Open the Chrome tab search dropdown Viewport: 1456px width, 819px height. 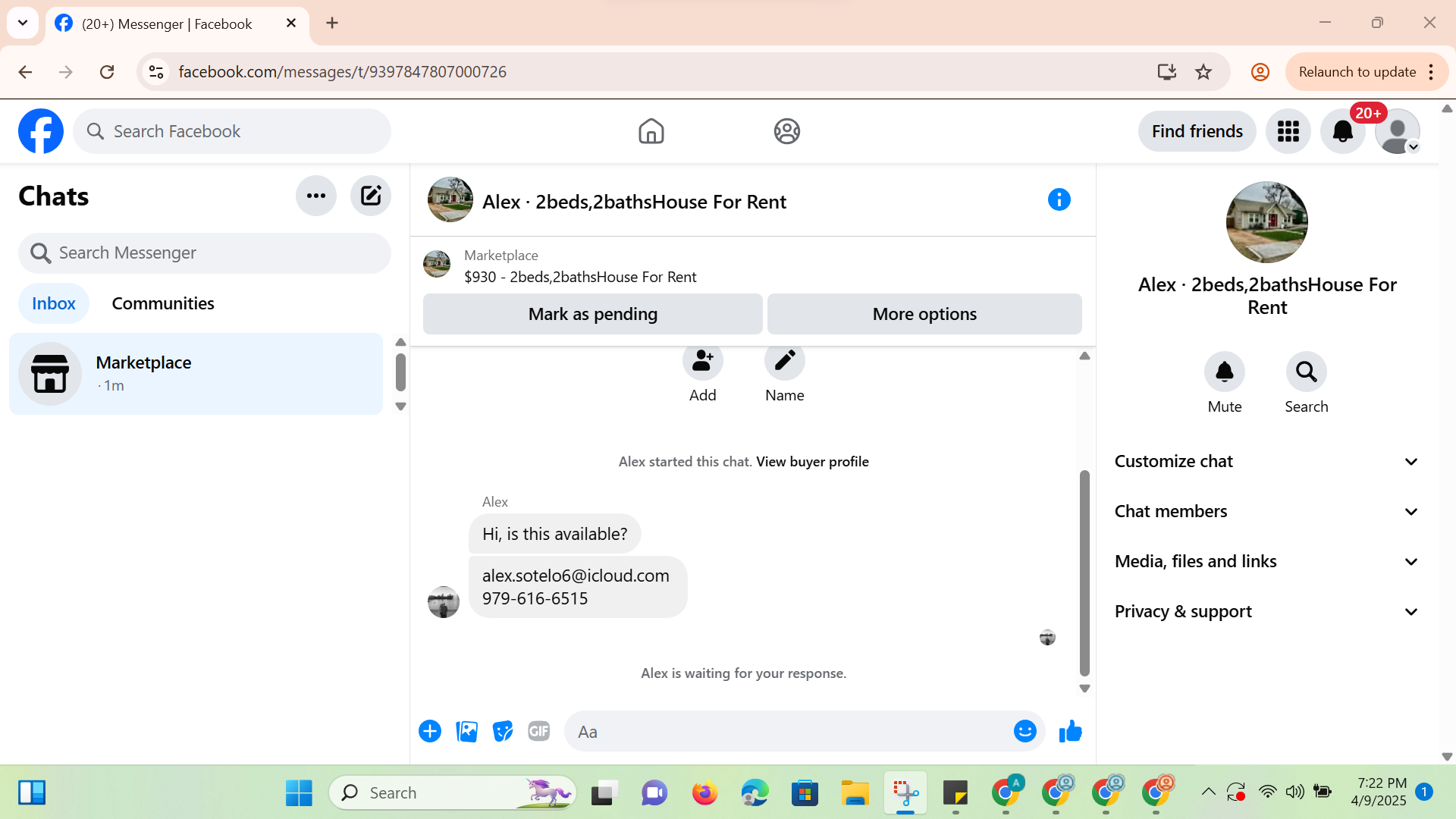[23, 23]
